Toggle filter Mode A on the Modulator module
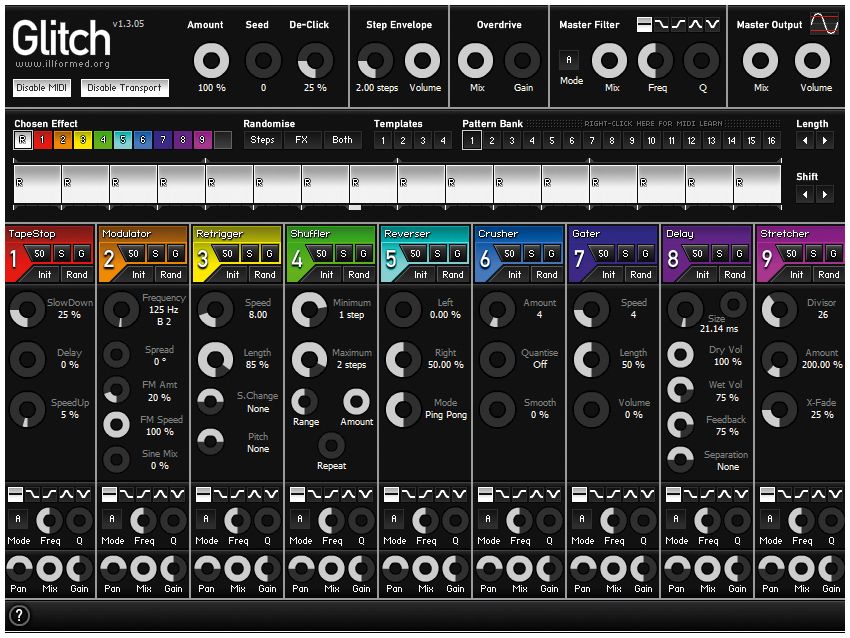850x638 pixels. pos(111,520)
